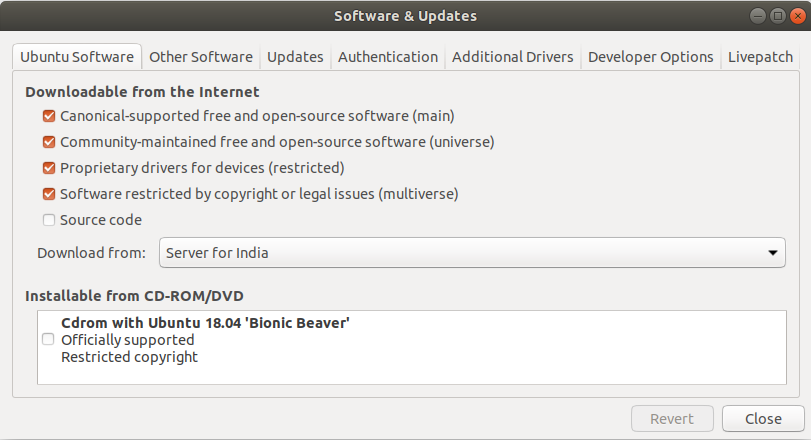Tick the Cdrom with Ubuntu 18.04 checkbox
Image resolution: width=811 pixels, height=440 pixels.
point(48,340)
